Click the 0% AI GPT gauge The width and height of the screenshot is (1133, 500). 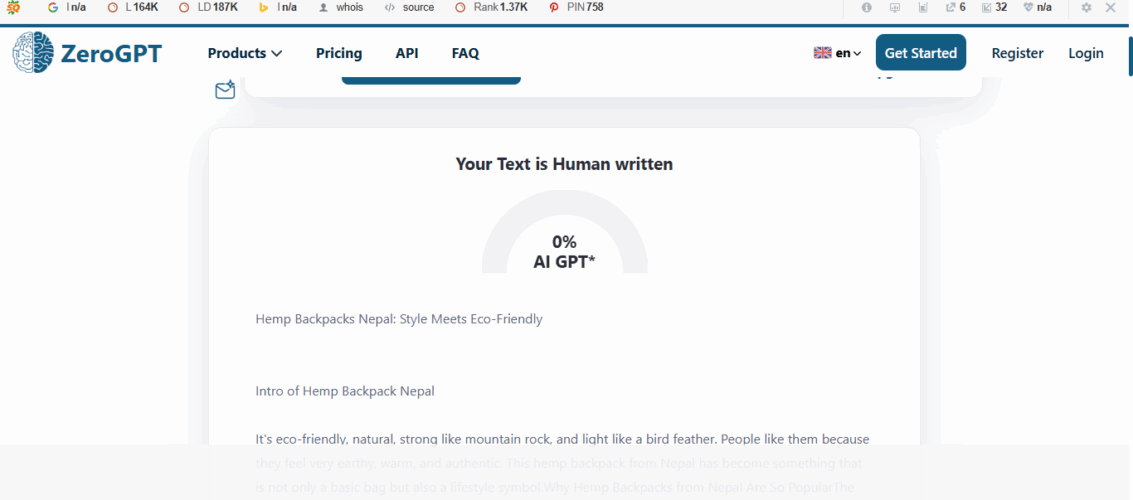(x=564, y=233)
